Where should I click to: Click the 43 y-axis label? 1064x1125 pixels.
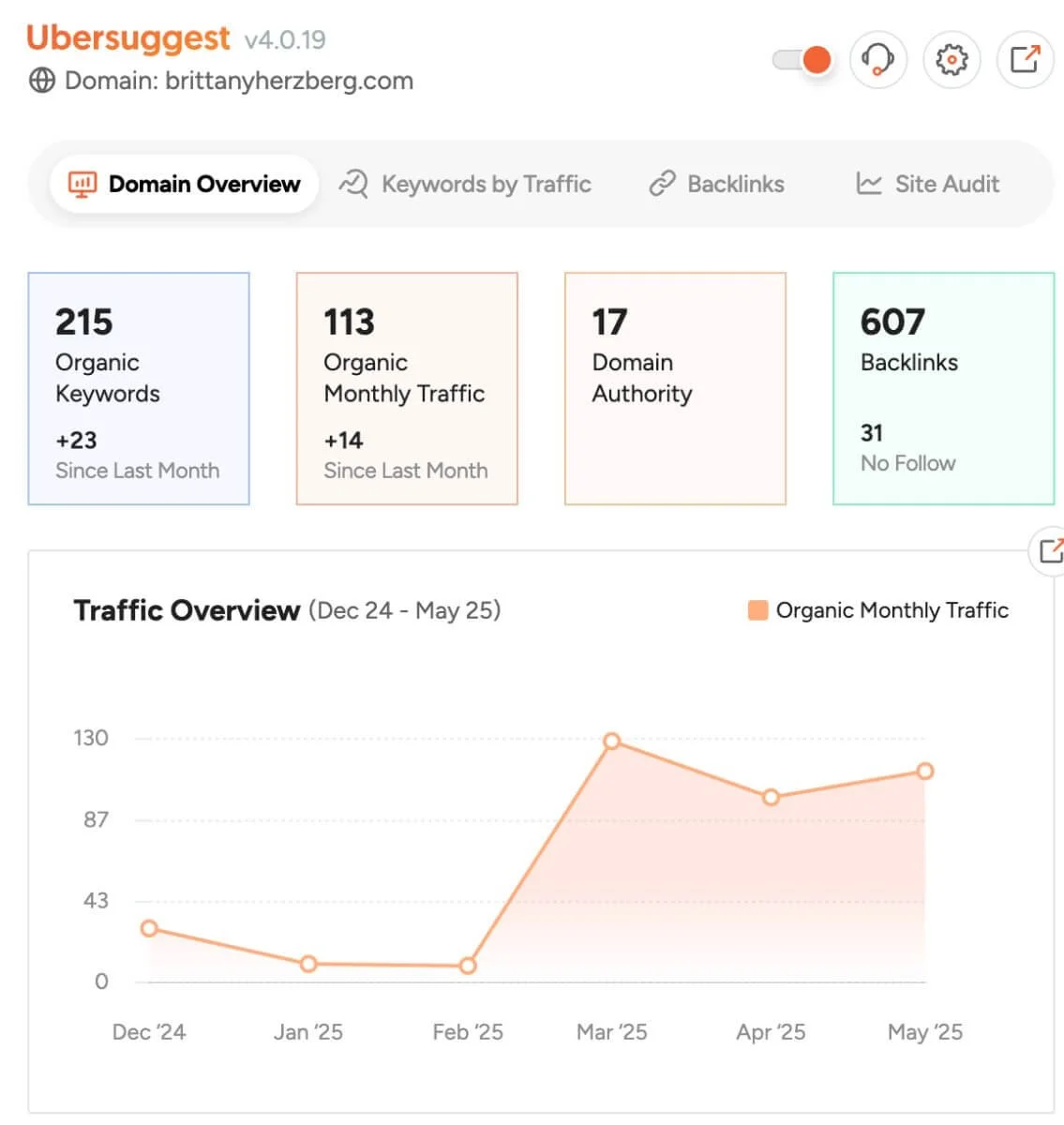point(96,901)
